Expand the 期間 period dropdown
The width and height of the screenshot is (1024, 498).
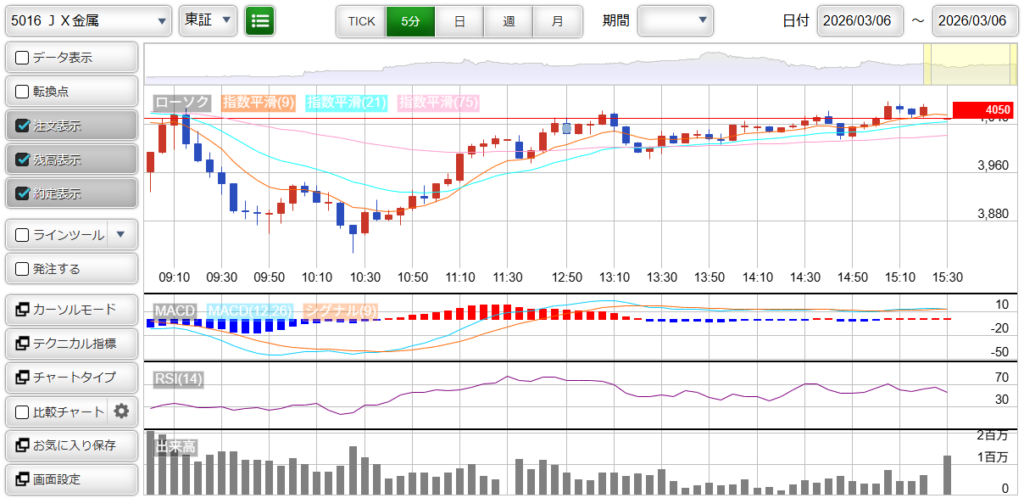tap(676, 20)
